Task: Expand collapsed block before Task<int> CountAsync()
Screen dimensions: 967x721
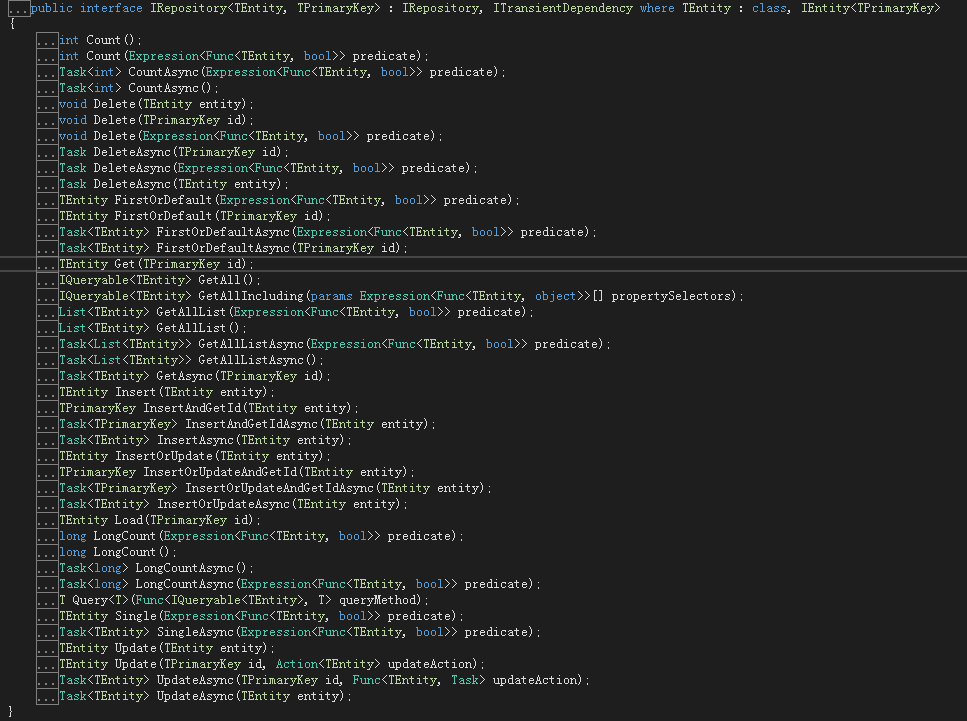Action: (47, 89)
